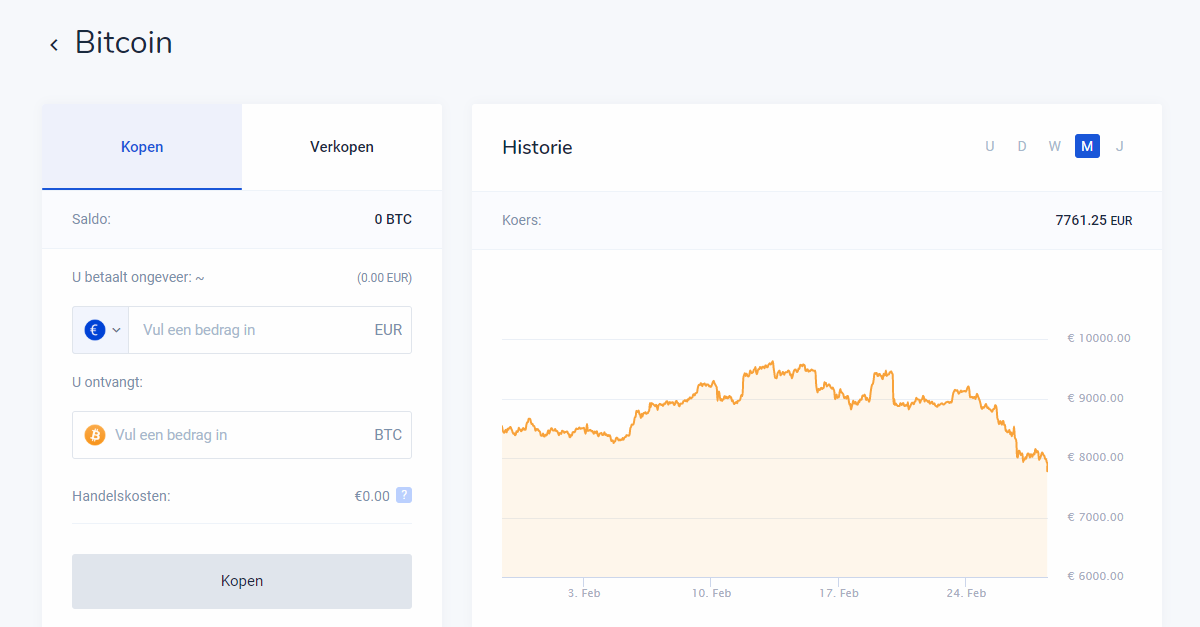This screenshot has width=1200, height=627.
Task: Click the 7761.25 EUR rate value
Action: click(1094, 220)
